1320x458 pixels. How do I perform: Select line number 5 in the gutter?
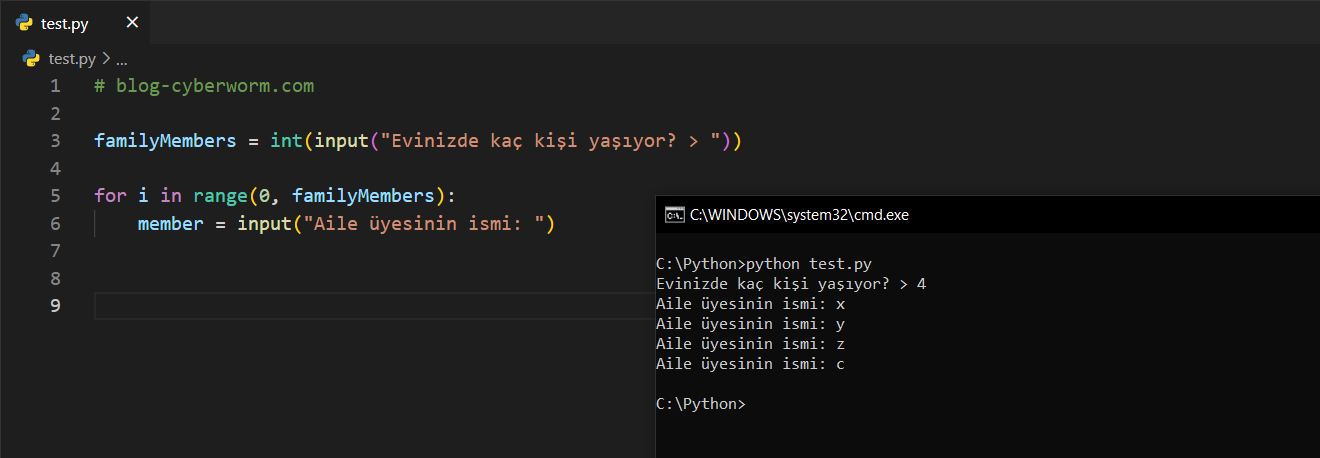coord(55,195)
